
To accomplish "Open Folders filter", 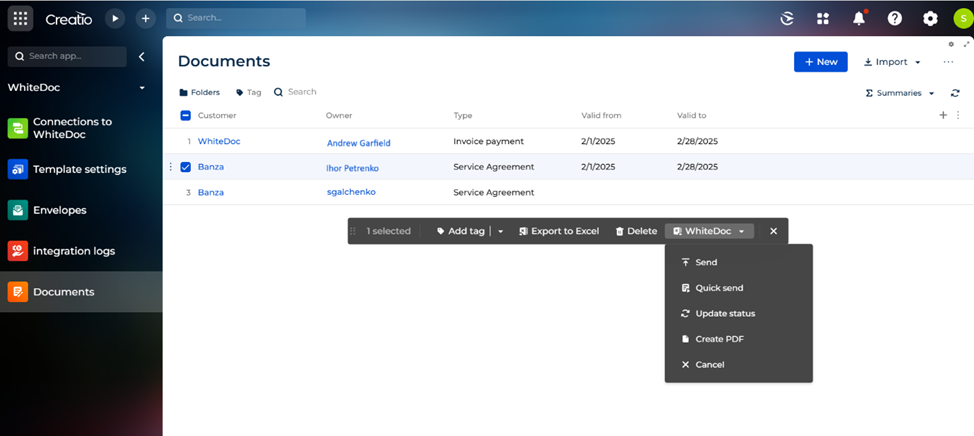I will point(199,93).
